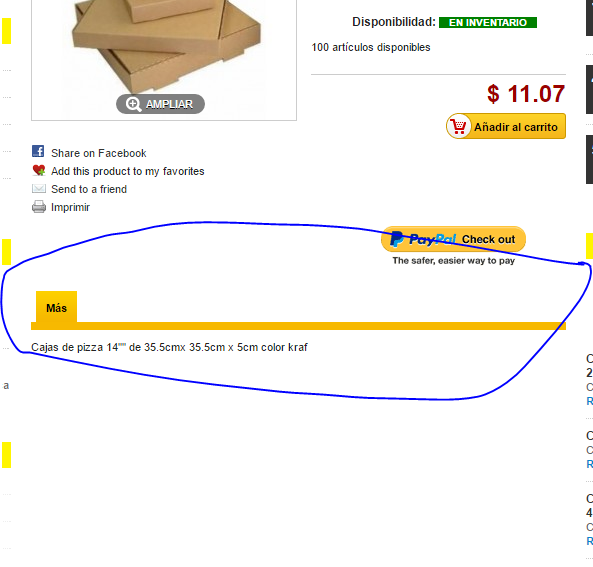Click the printer icon next to Imprimir
The width and height of the screenshot is (593, 567).
39,207
